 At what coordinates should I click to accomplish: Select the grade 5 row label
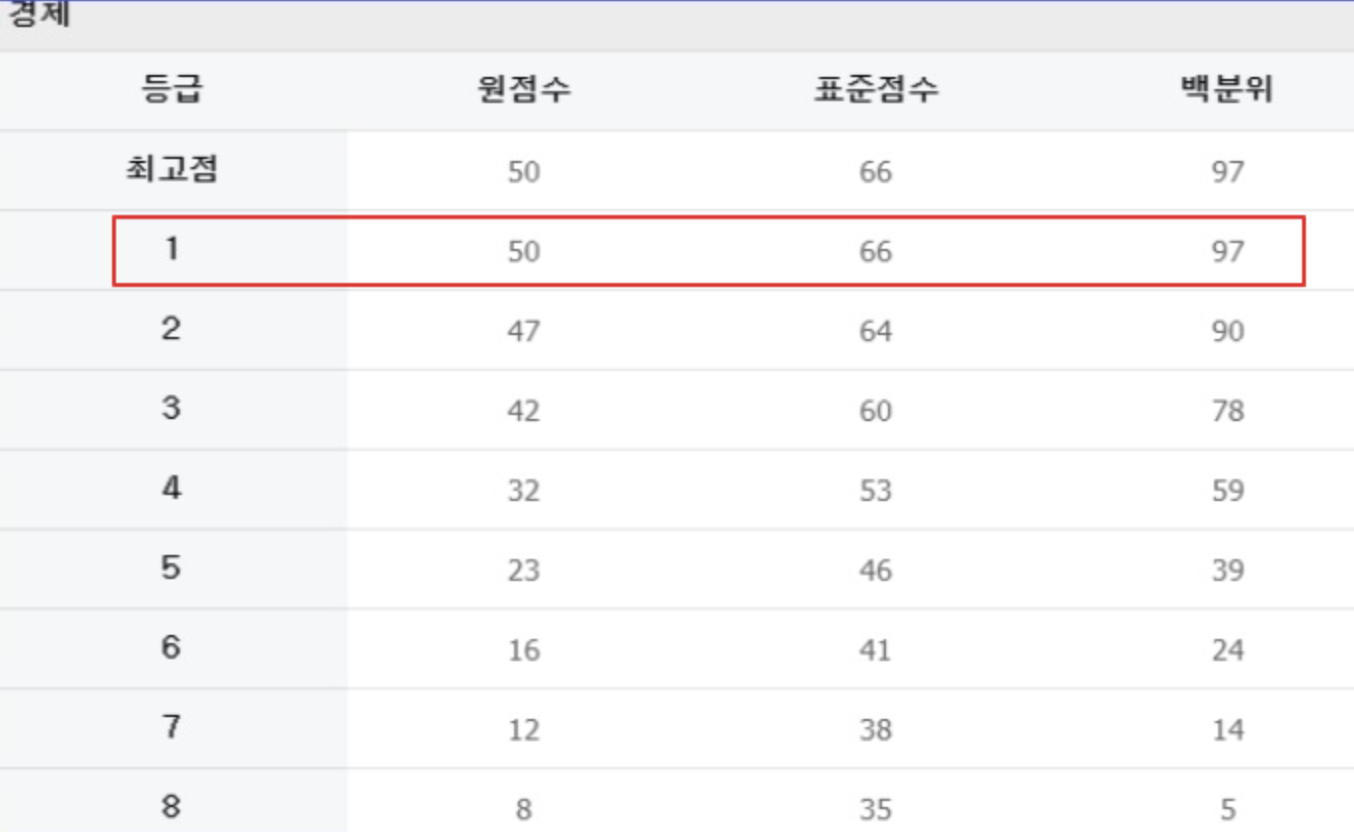(172, 568)
